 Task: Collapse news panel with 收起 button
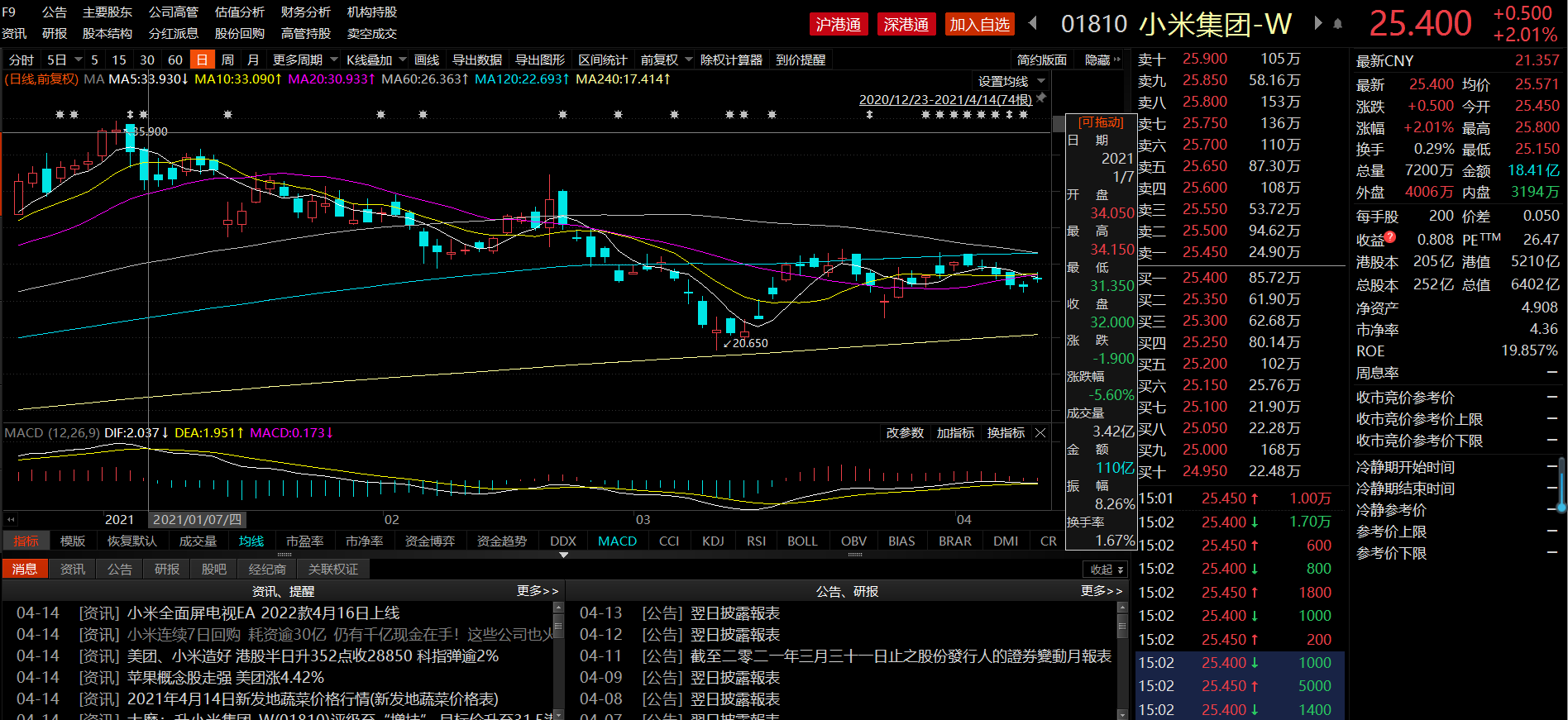tap(1105, 570)
